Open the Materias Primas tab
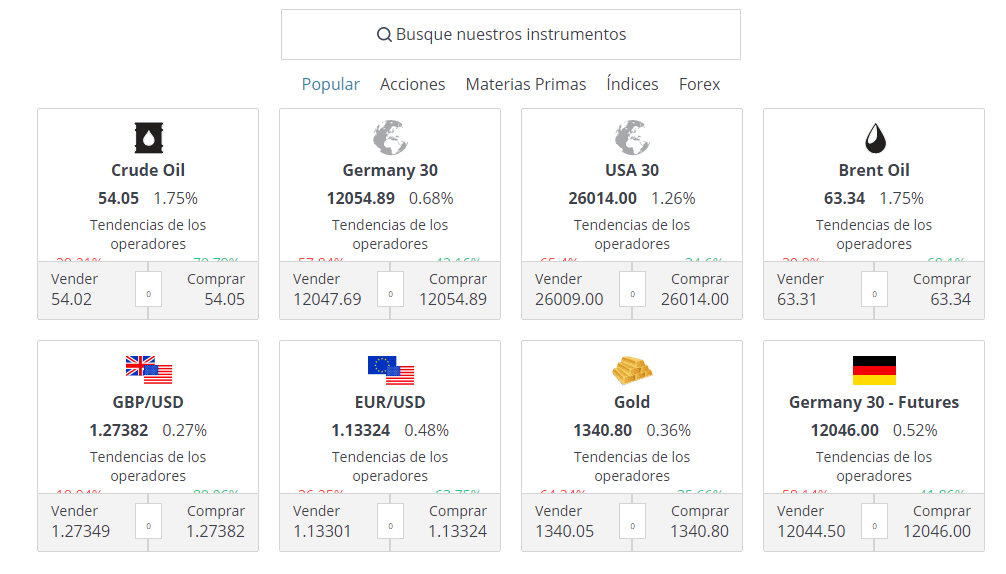 click(x=526, y=84)
